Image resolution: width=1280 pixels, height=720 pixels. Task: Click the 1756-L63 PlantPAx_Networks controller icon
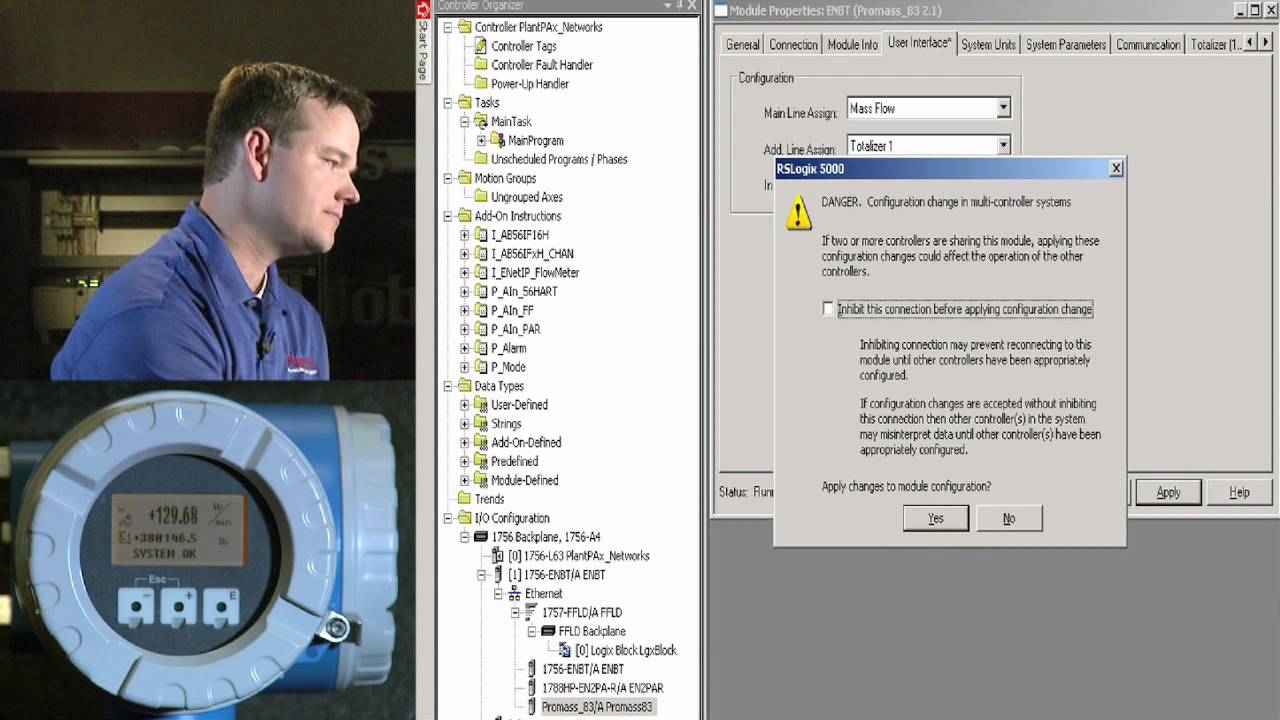click(x=498, y=556)
